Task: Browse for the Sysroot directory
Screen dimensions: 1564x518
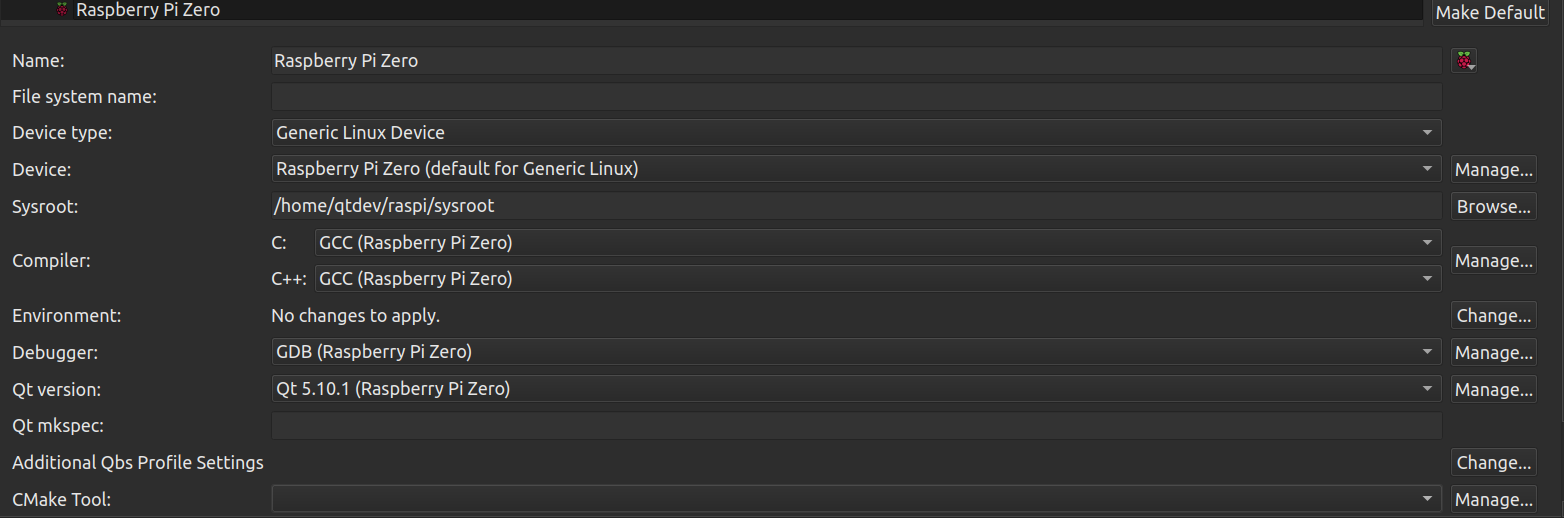Action: [1494, 207]
